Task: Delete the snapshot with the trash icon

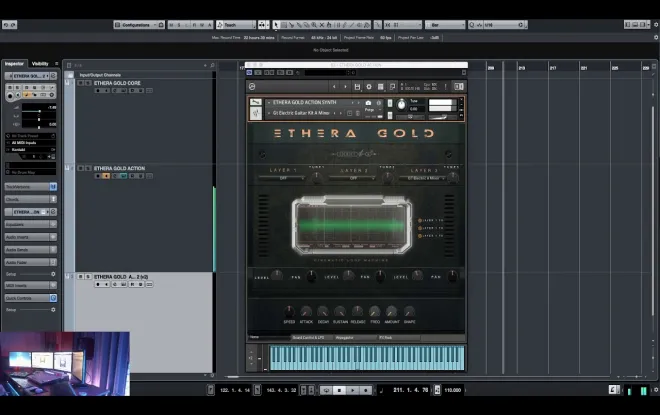Action: click(x=358, y=113)
